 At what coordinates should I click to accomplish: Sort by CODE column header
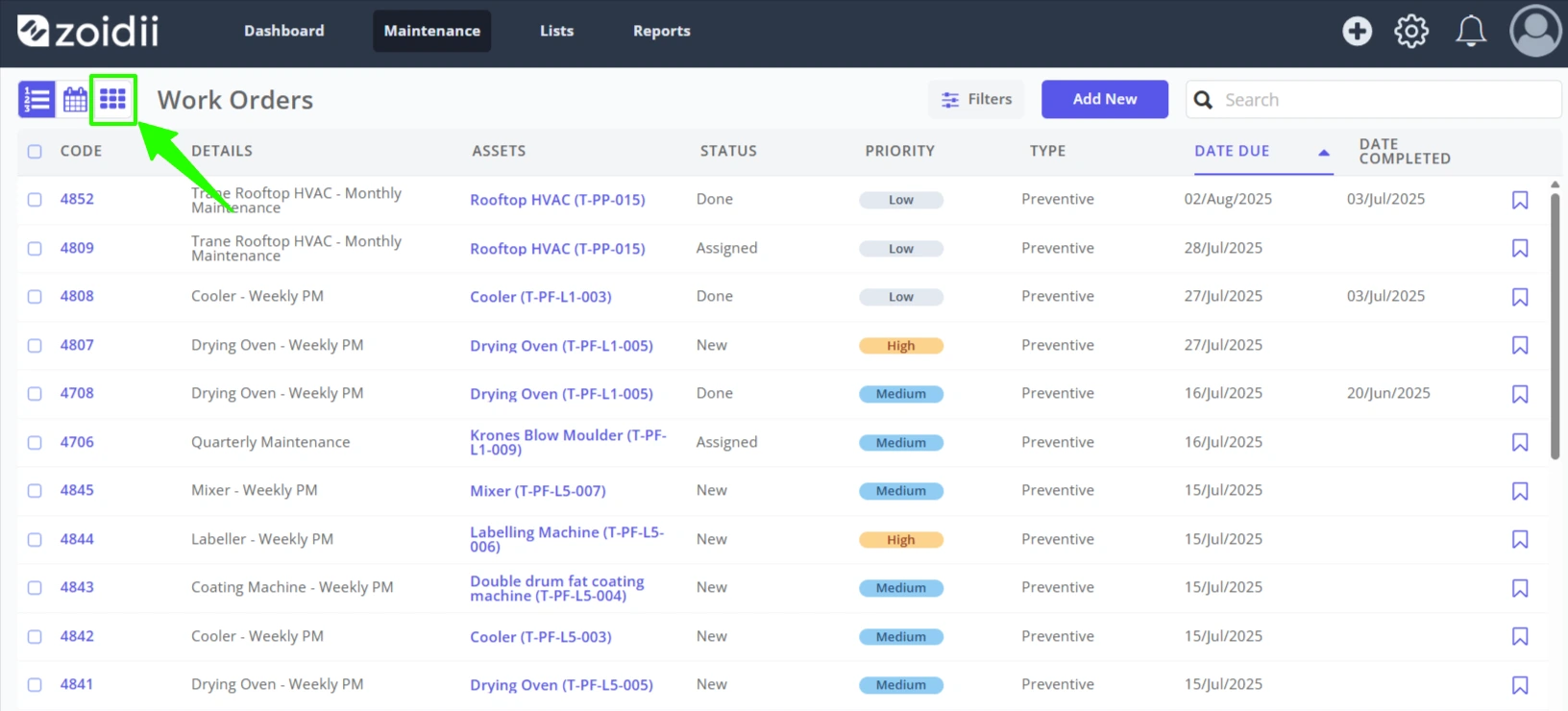point(81,151)
